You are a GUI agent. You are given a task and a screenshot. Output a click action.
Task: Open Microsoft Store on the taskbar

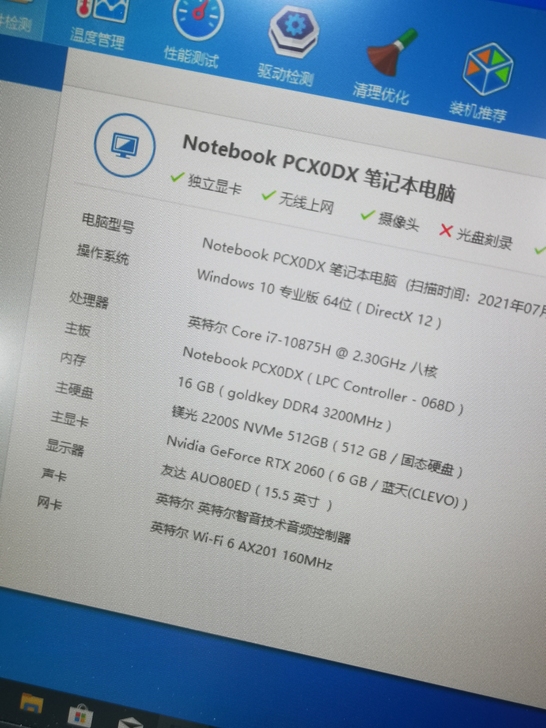80,715
